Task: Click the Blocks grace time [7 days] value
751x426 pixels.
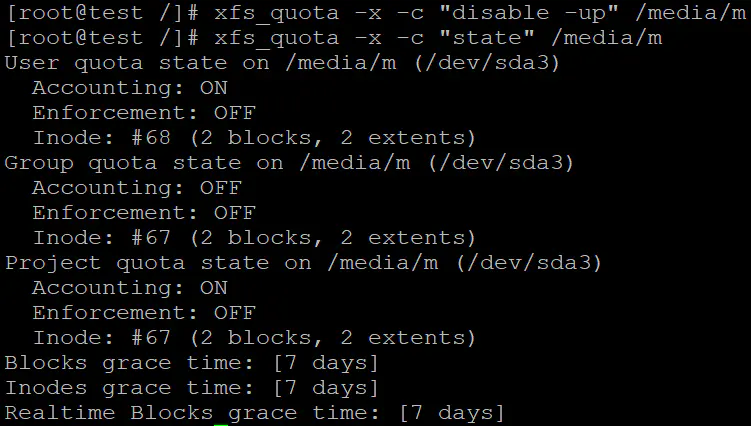Action: coord(326,363)
